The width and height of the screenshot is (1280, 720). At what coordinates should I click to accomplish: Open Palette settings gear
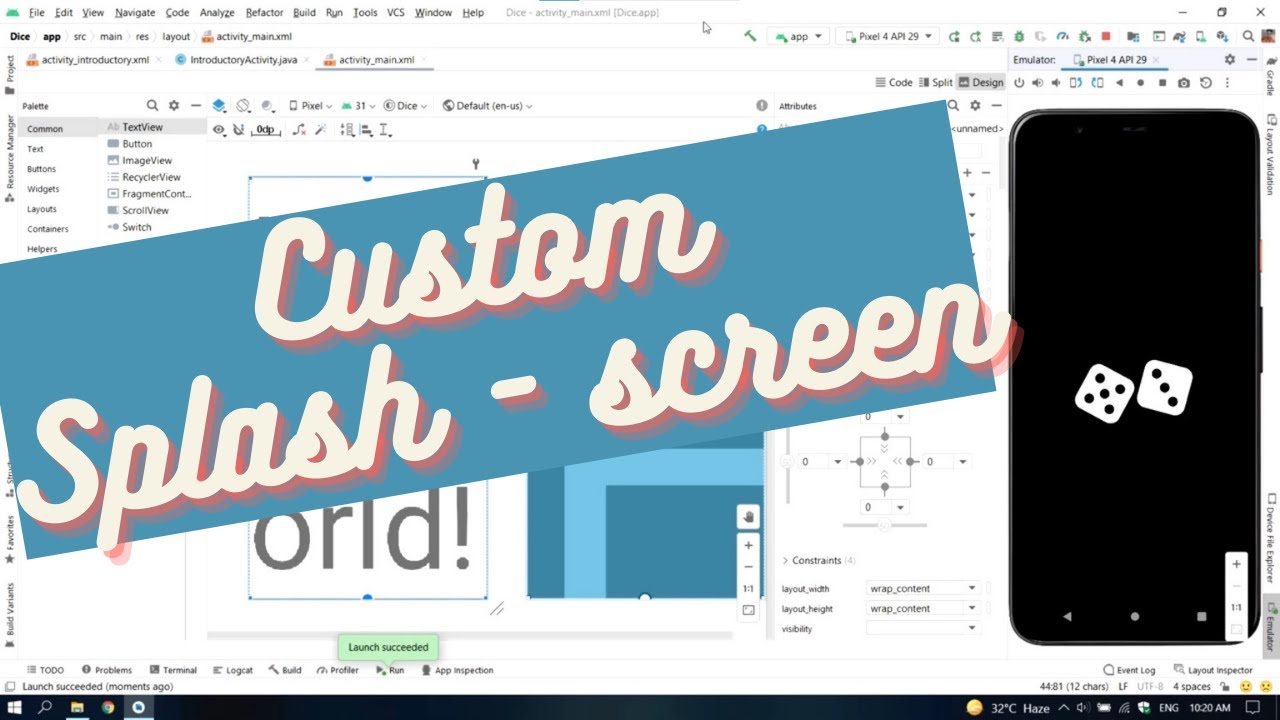[174, 105]
